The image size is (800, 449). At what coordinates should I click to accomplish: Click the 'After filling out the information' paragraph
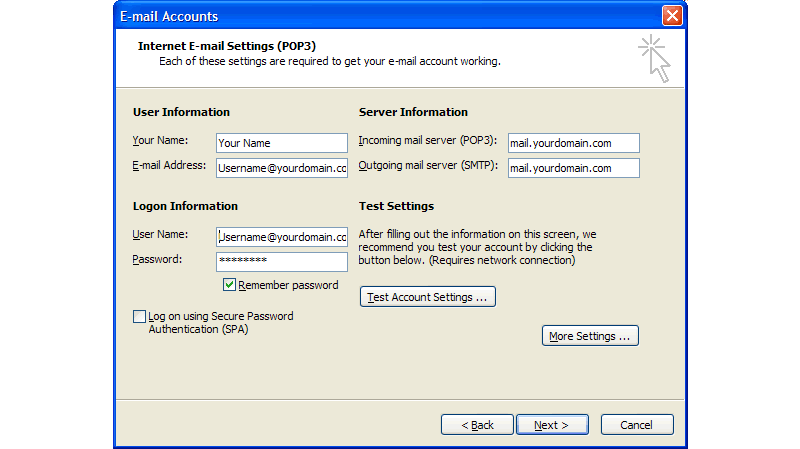pos(477,247)
